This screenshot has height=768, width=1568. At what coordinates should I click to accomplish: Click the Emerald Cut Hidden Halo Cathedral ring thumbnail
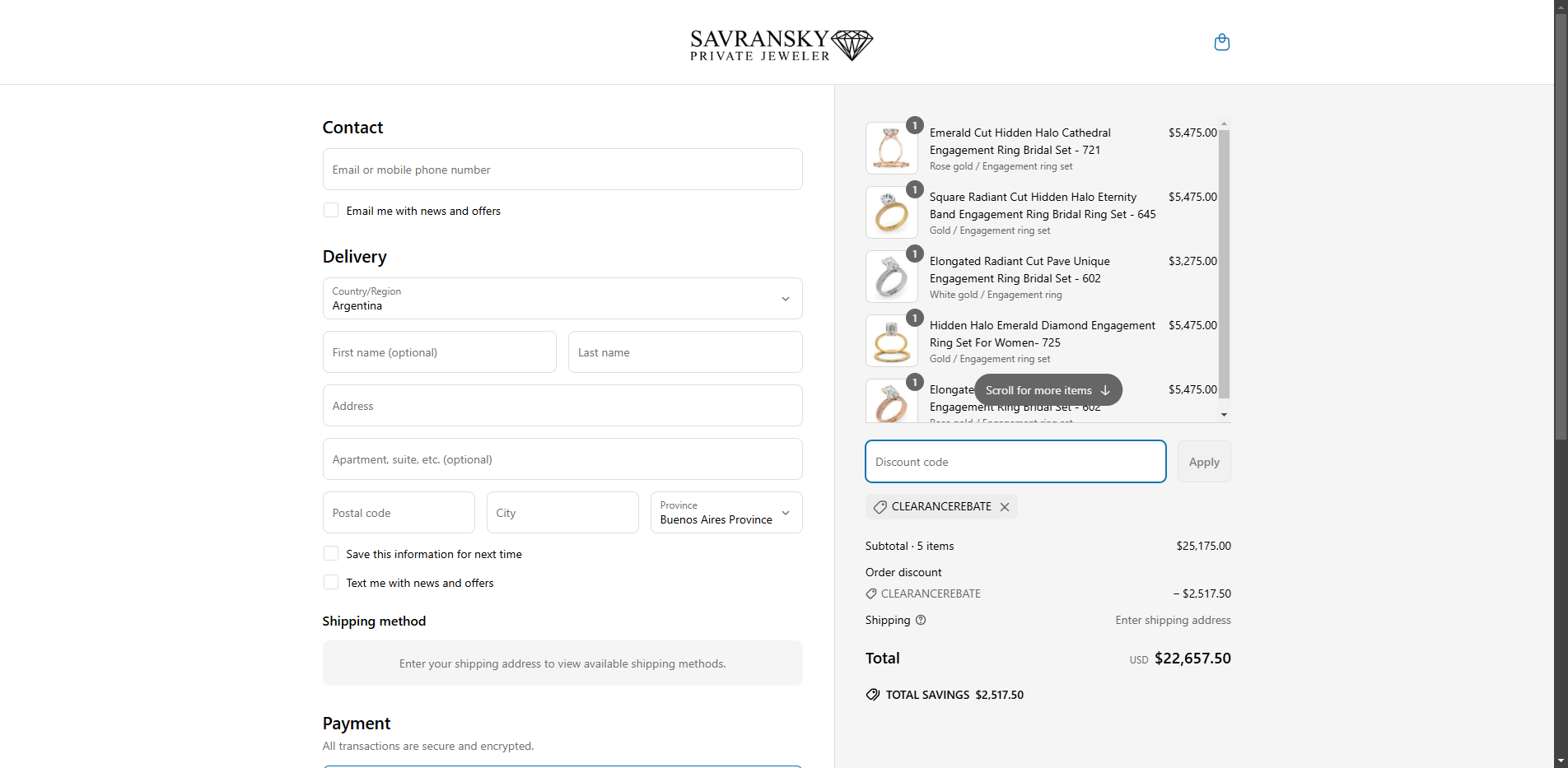point(892,148)
